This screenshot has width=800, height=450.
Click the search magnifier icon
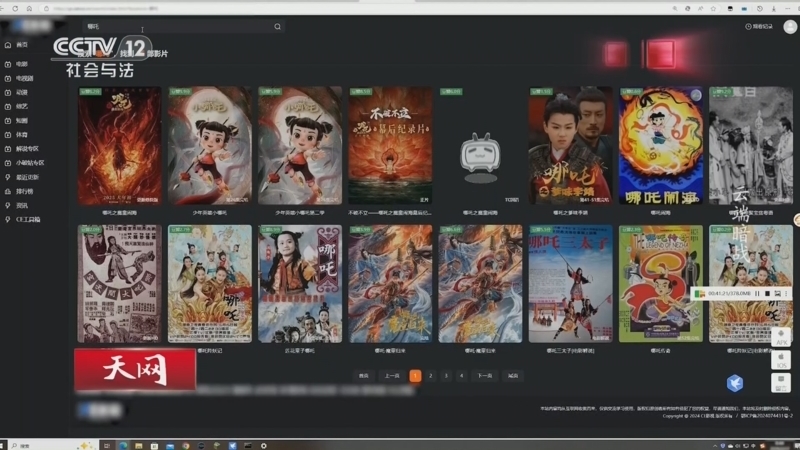(x=277, y=27)
